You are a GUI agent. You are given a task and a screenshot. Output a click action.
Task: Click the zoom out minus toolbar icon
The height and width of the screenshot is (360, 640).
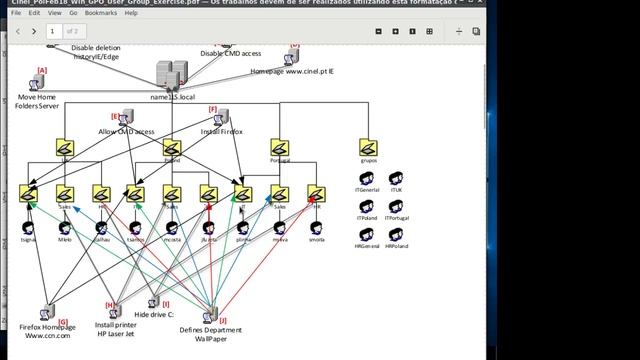pos(379,31)
